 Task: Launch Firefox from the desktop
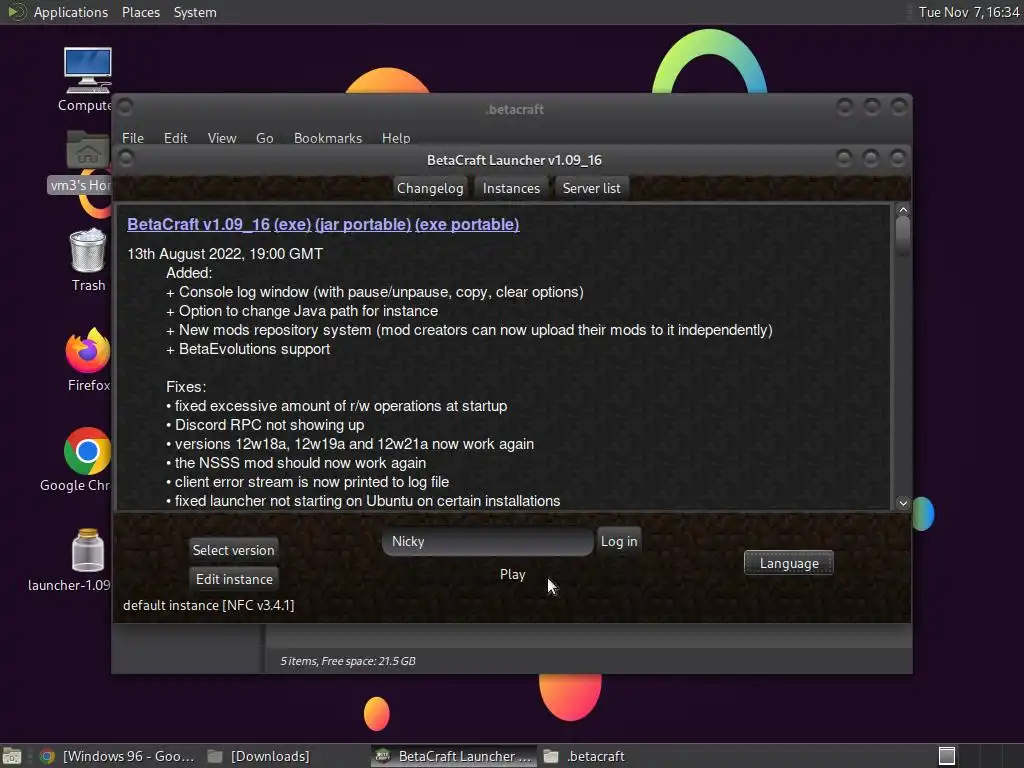88,350
